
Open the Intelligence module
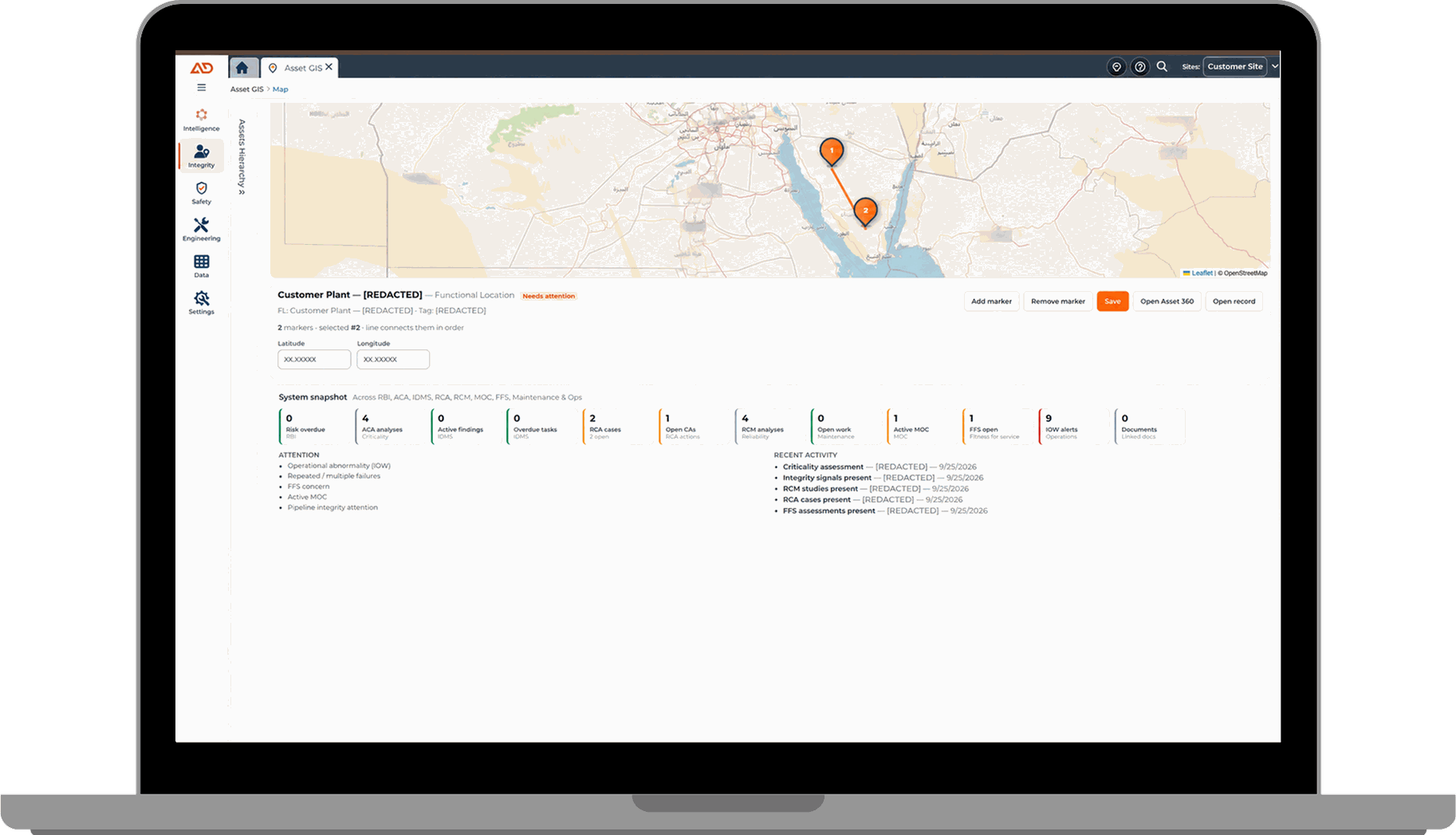pyautogui.click(x=202, y=120)
